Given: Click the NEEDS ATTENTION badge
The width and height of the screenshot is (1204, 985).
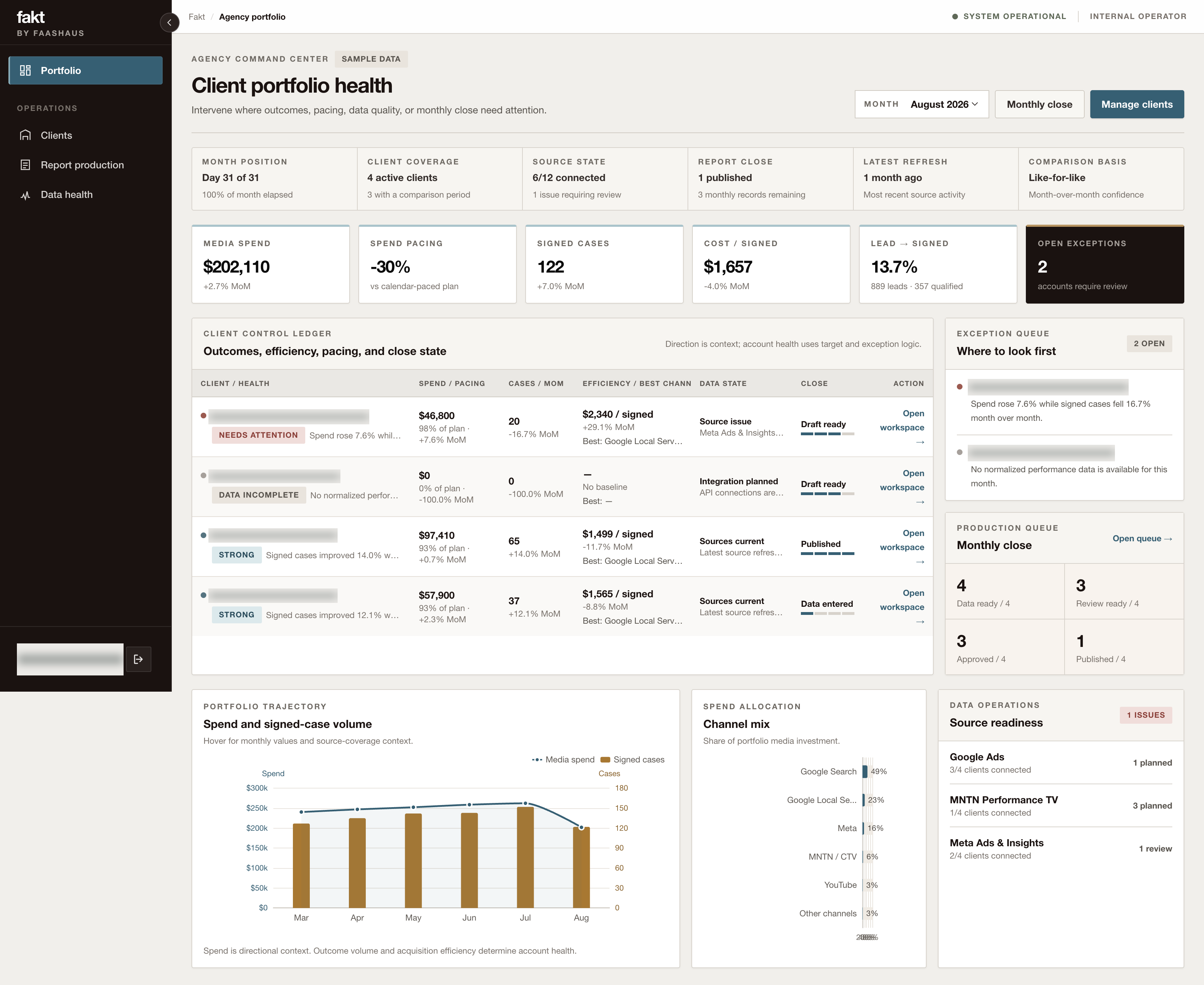Looking at the screenshot, I should (x=258, y=435).
